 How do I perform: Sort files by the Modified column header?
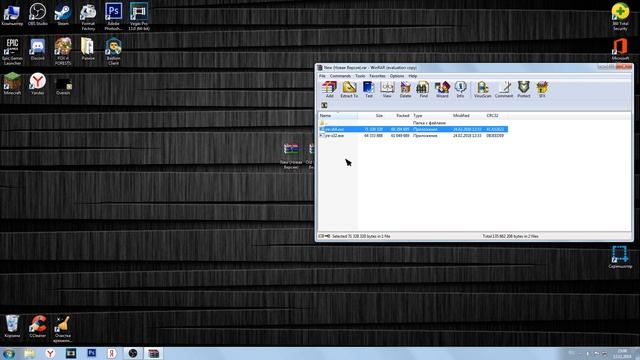click(468, 116)
